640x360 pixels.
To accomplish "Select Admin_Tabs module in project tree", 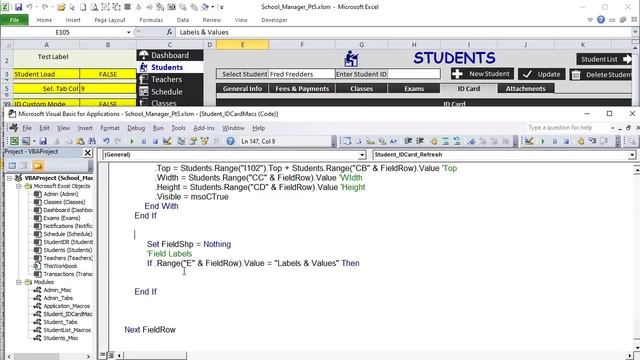I will [58, 298].
